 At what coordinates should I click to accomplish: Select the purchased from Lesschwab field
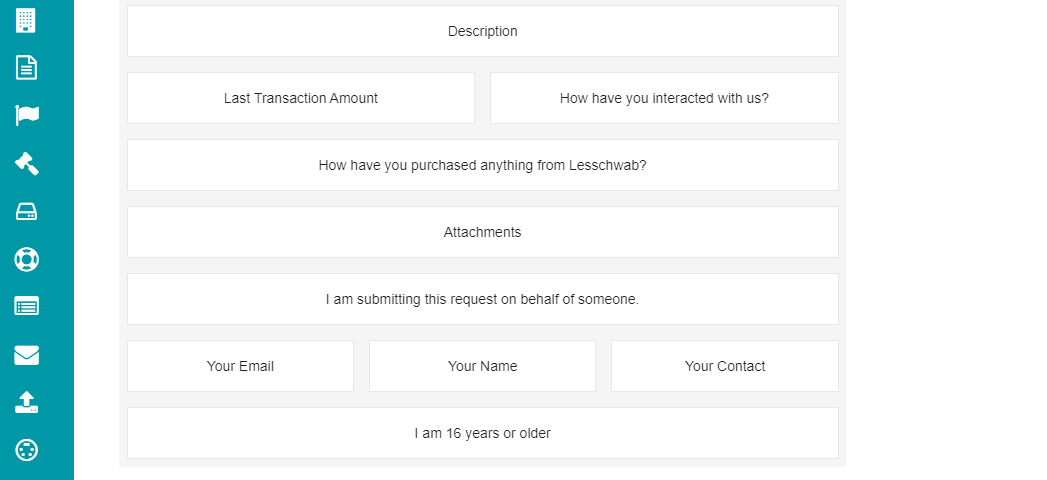click(483, 165)
